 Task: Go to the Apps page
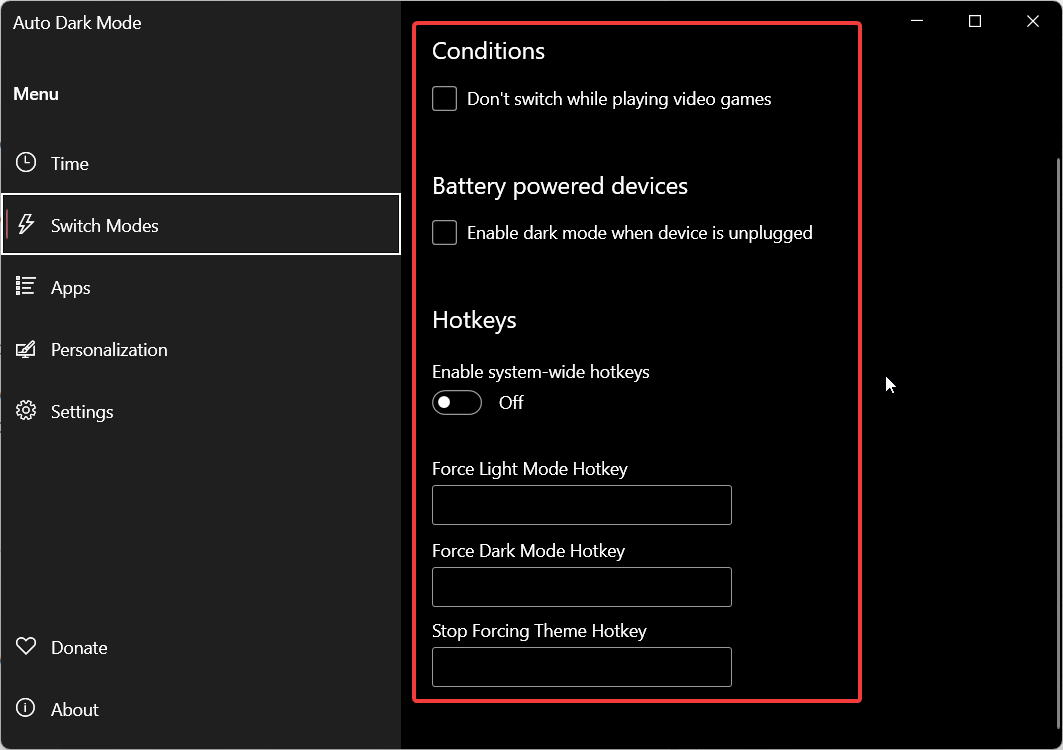tap(201, 287)
